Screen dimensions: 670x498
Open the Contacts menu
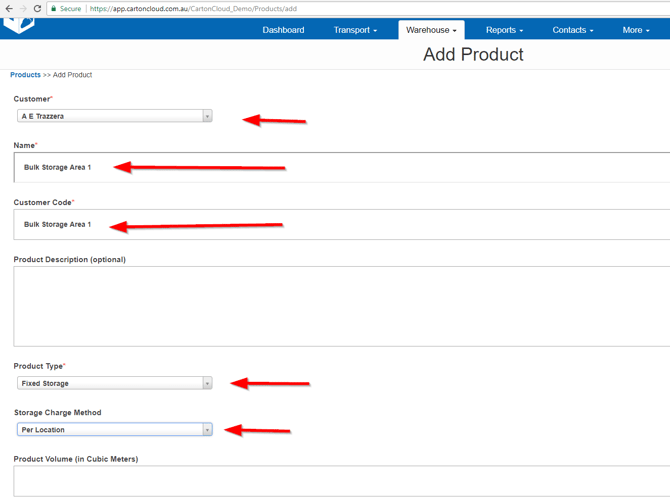tap(572, 30)
